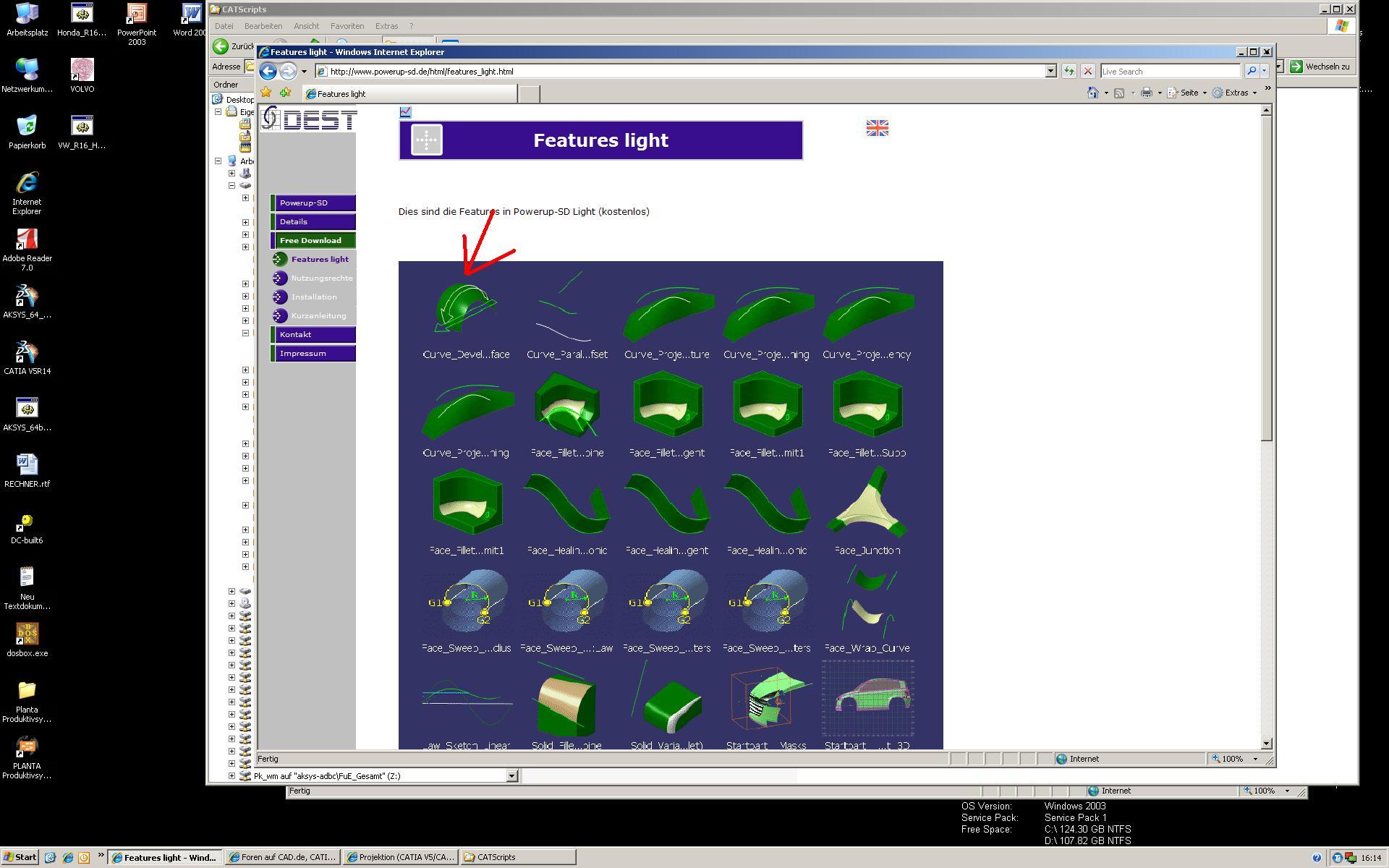Click the British flag language icon

point(877,128)
